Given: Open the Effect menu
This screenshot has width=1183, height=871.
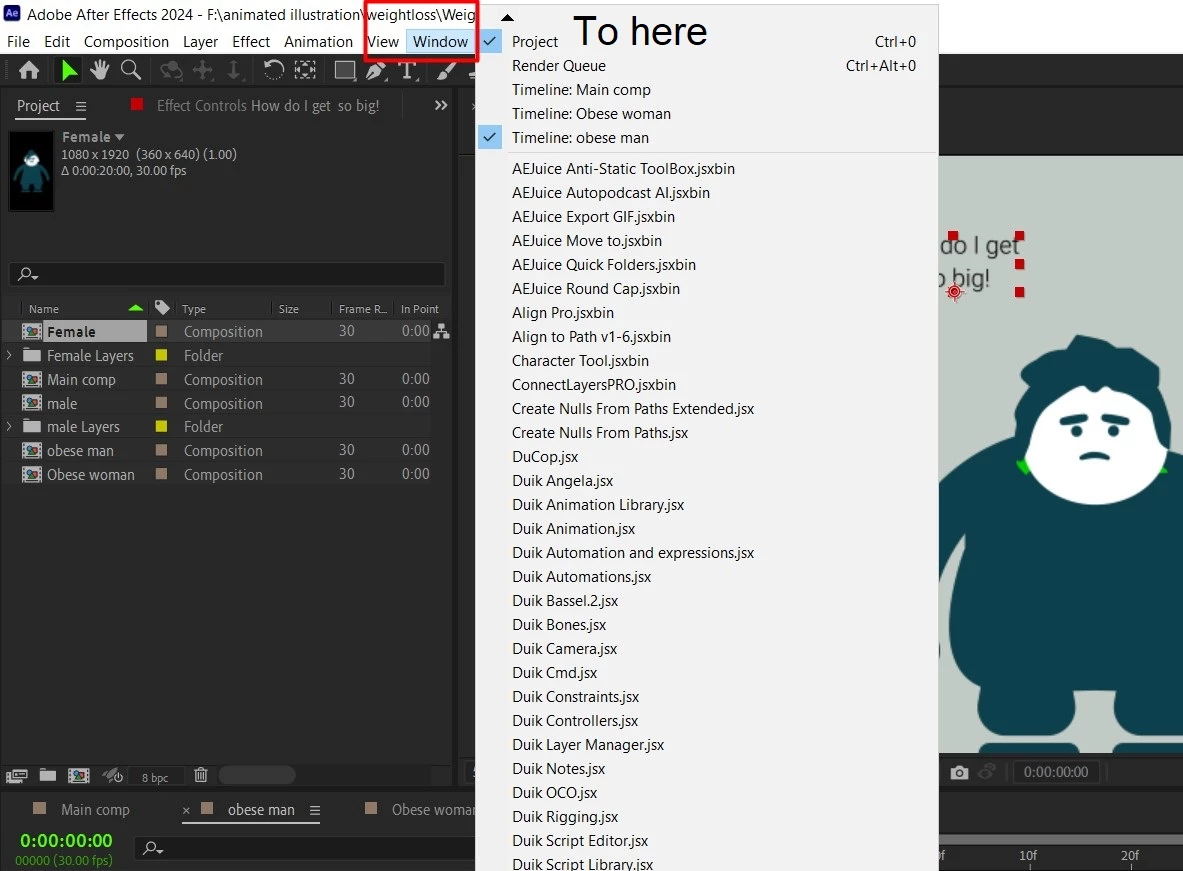Looking at the screenshot, I should click(x=250, y=42).
